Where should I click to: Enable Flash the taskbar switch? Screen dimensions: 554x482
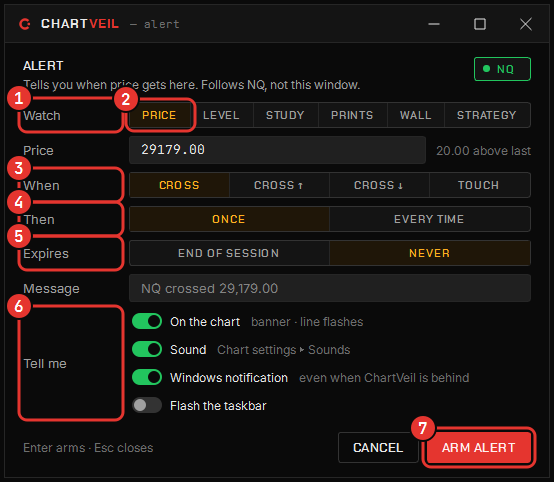point(147,405)
